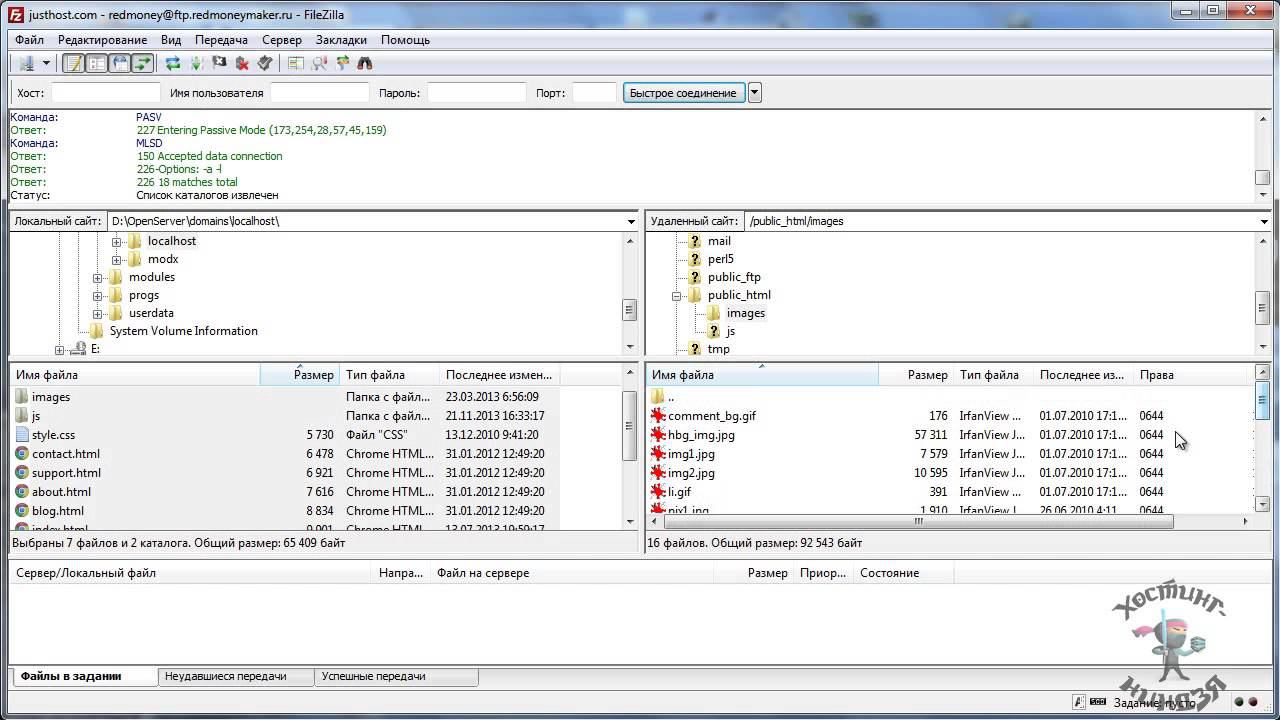Screen dimensions: 1280x720
Task: Open the Передача menu
Action: pyautogui.click(x=221, y=40)
